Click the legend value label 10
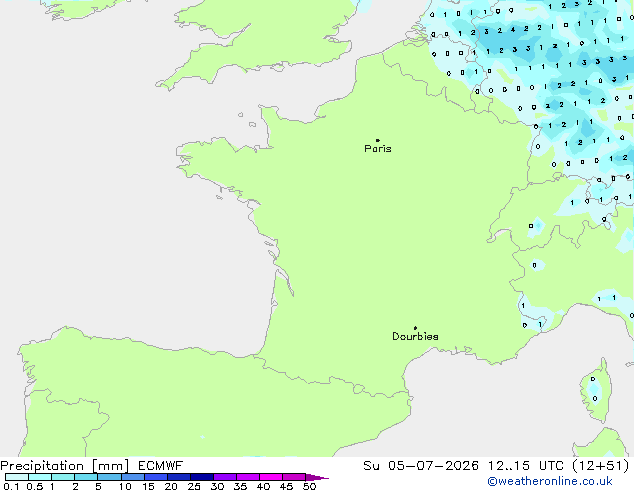Screen dimensions: 634x490 [125, 486]
